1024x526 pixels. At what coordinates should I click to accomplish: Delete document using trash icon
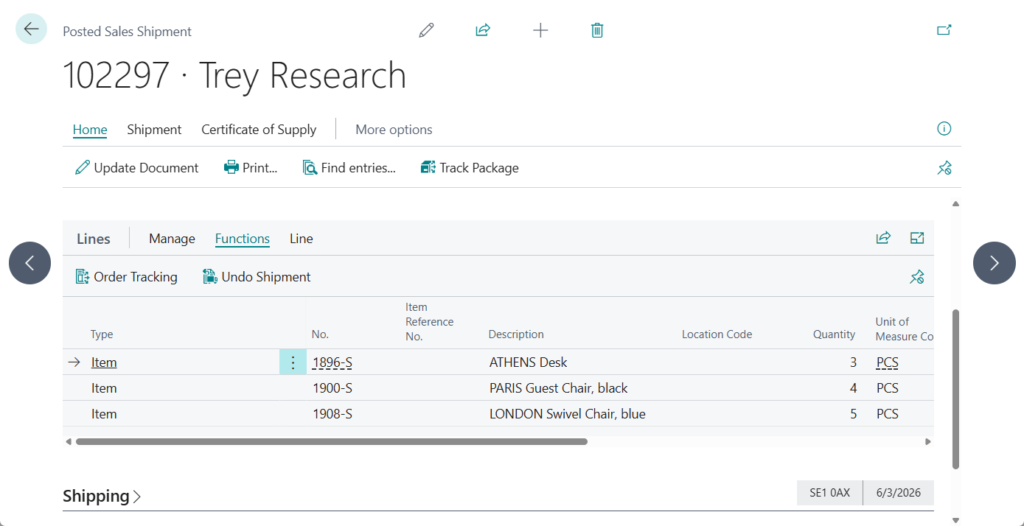point(597,30)
